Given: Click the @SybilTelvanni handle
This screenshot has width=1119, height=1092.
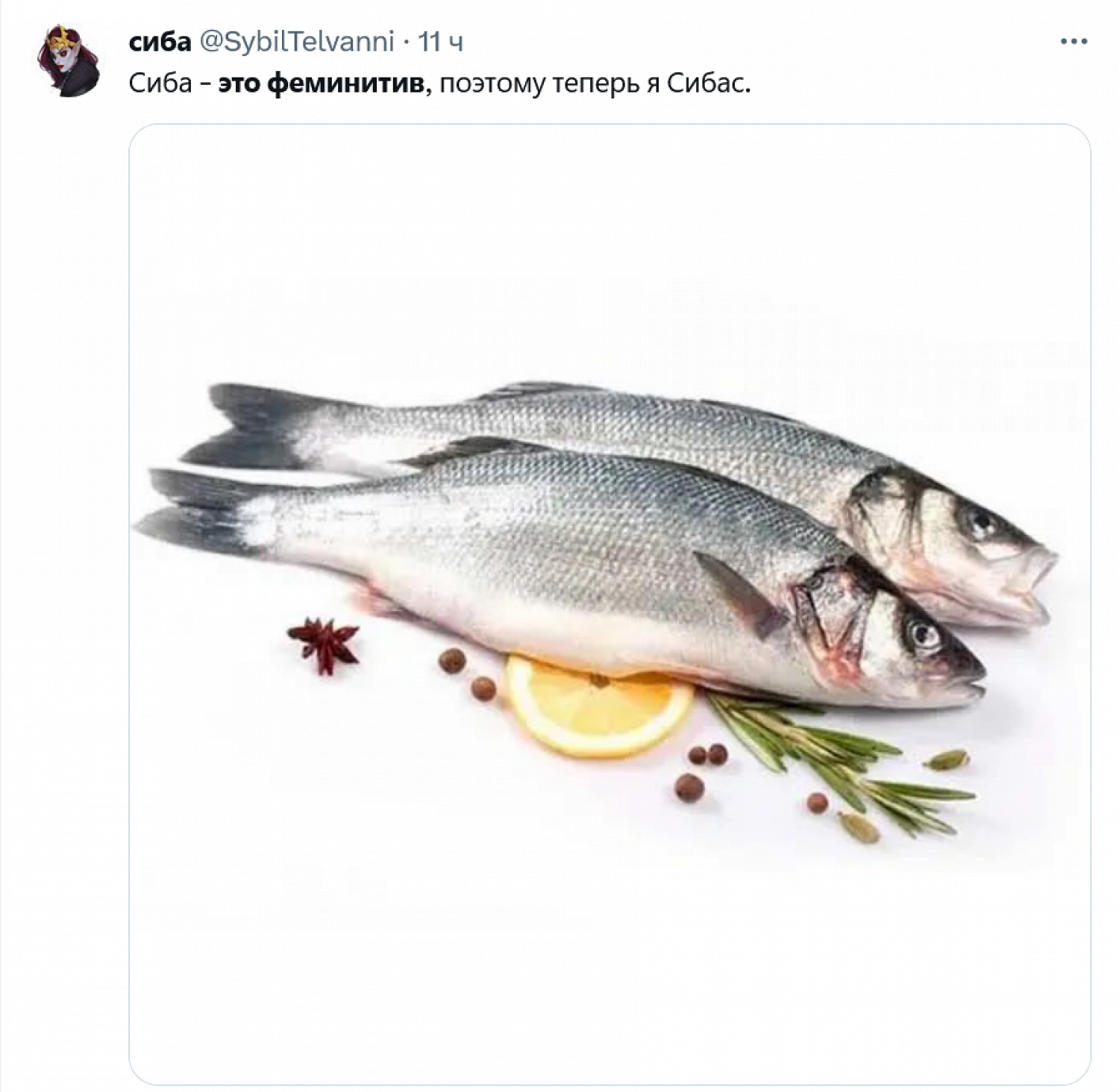Looking at the screenshot, I should [x=295, y=42].
